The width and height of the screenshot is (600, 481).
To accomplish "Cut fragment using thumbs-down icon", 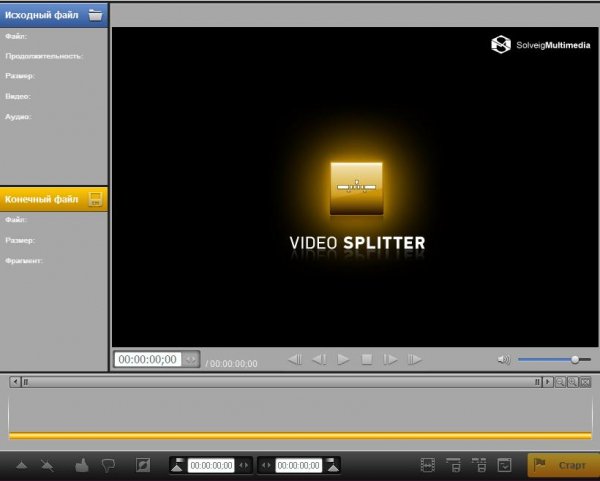I will click(108, 466).
